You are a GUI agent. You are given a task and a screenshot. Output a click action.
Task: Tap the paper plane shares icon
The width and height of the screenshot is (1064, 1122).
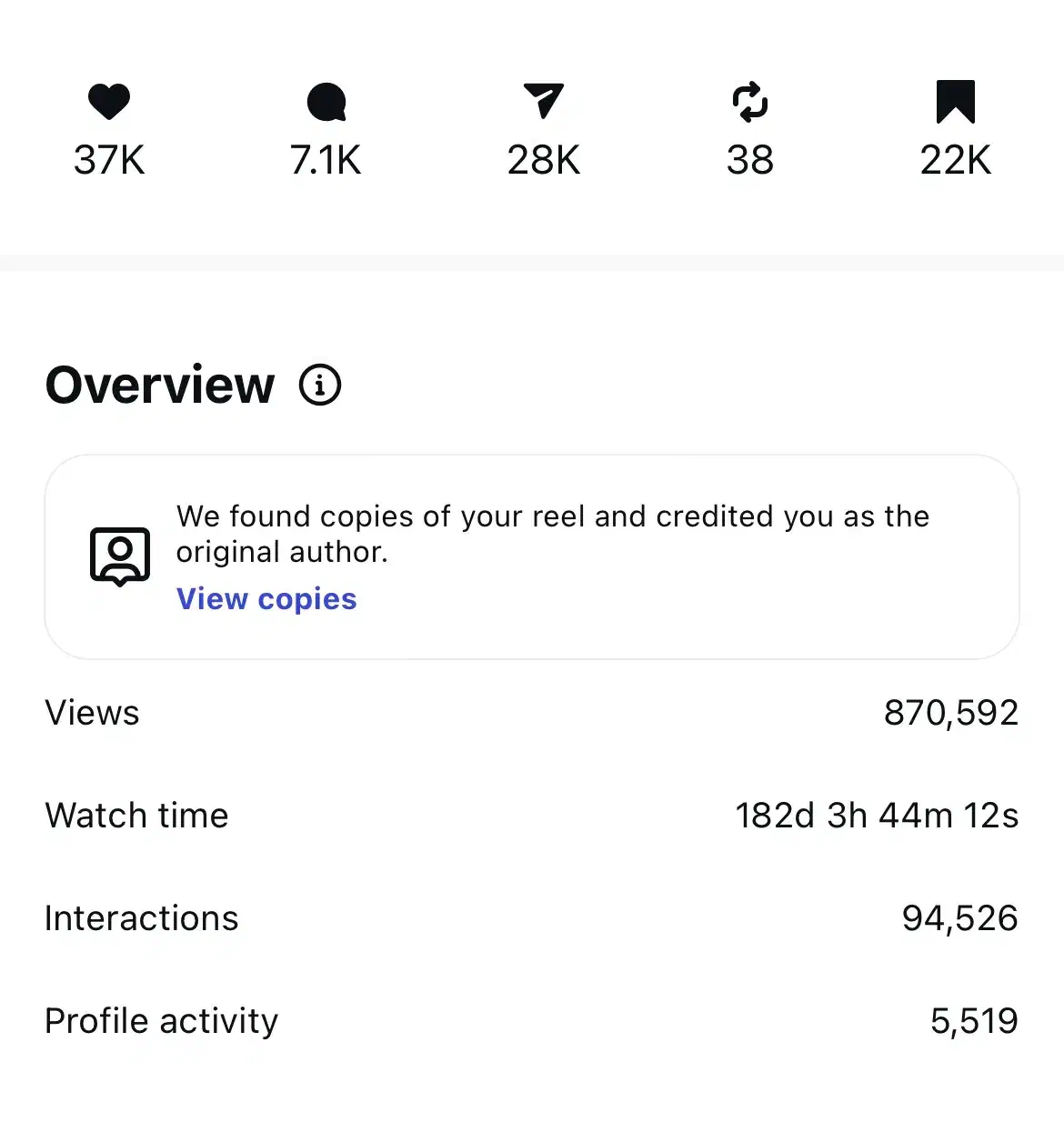point(544,100)
